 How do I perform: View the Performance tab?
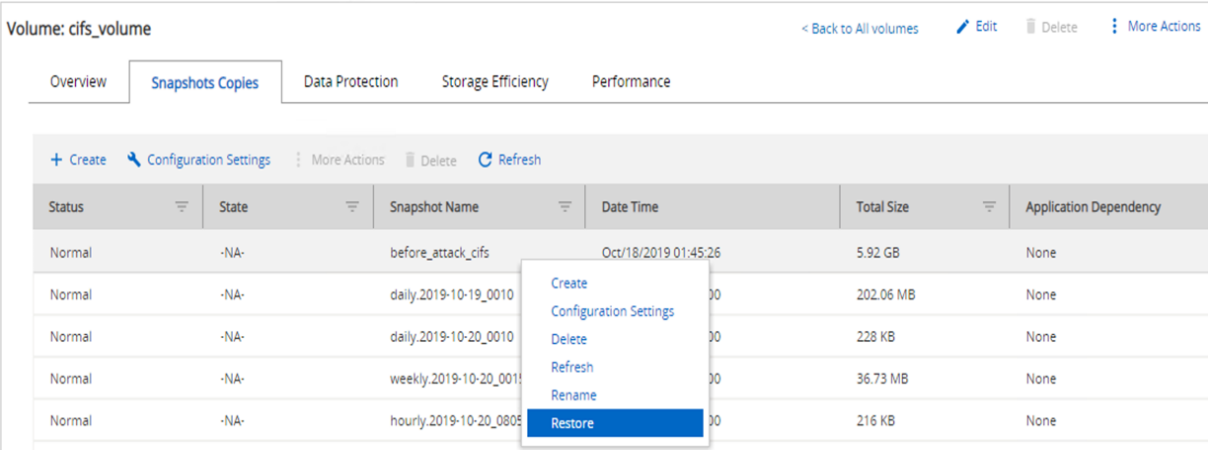(x=630, y=82)
